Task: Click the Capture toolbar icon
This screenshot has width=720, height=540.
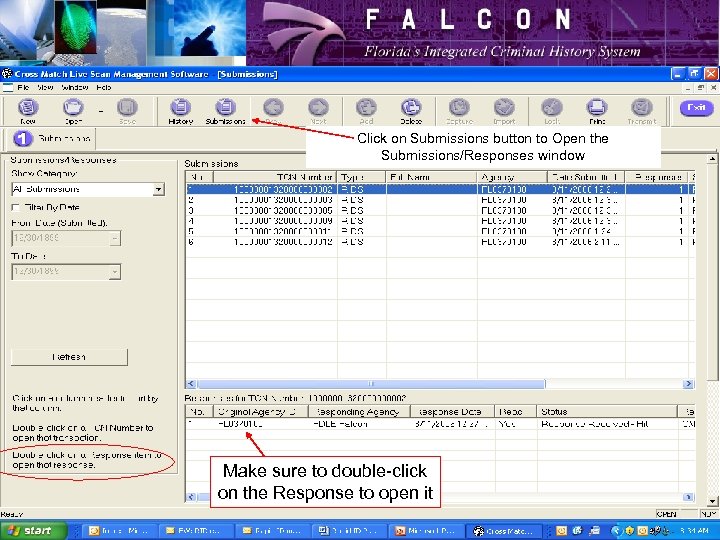Action: [459, 111]
